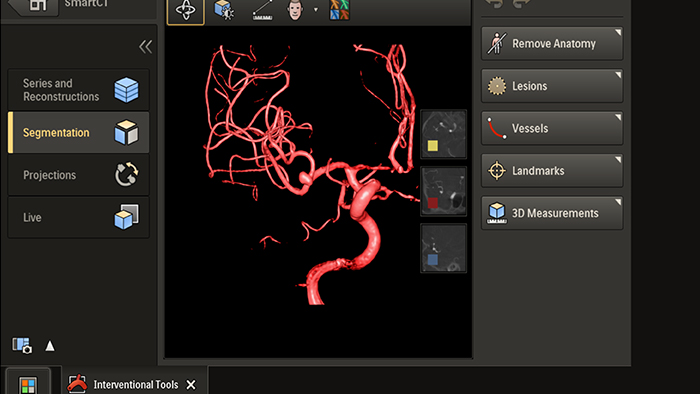Click the Lesions spiky circle icon
Viewport: 700px width, 394px height.
(496, 86)
